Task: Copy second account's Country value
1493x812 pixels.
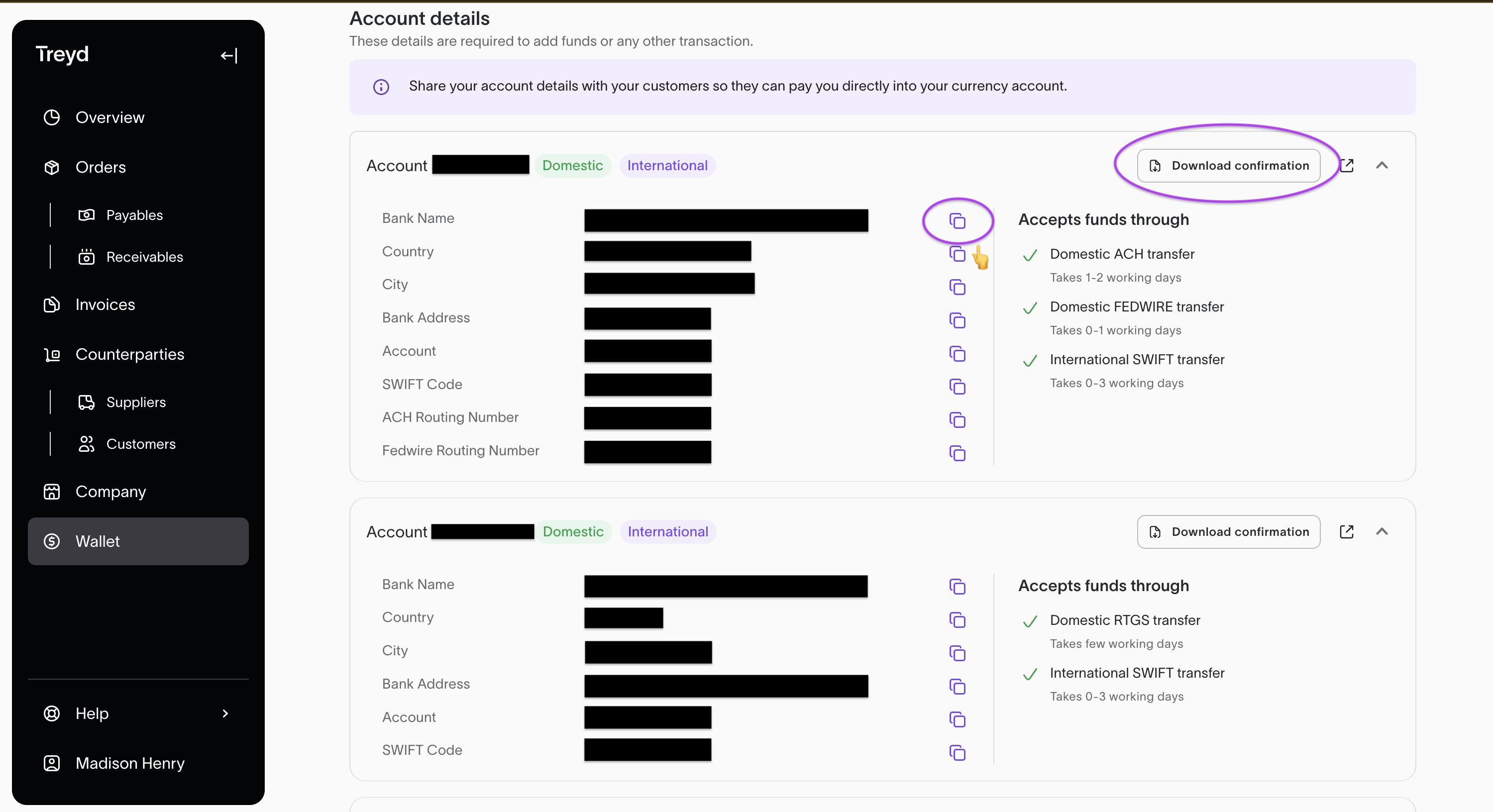Action: pos(957,620)
